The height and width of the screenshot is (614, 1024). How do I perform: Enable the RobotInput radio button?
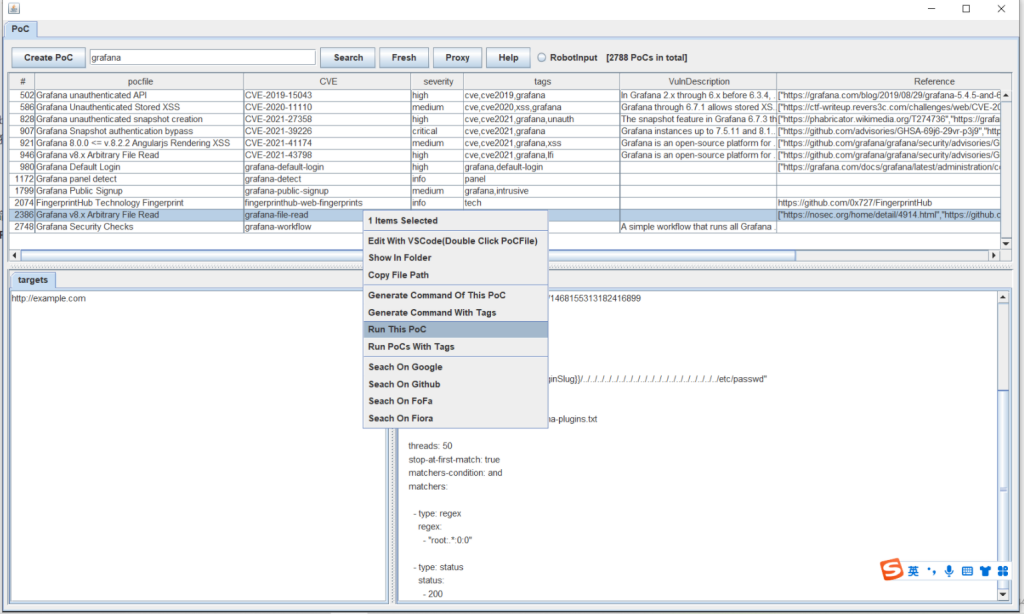[541, 57]
